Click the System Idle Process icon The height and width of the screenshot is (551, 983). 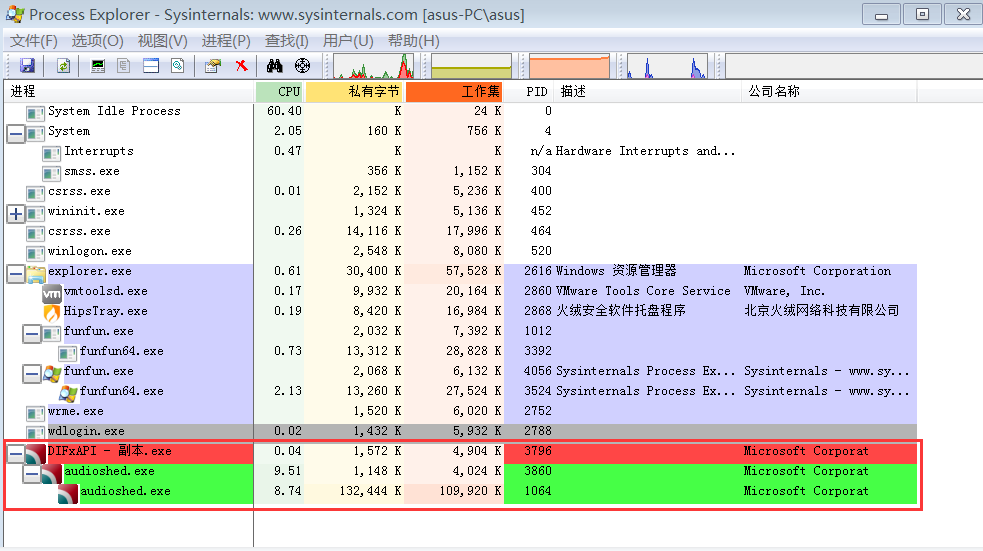(36, 112)
